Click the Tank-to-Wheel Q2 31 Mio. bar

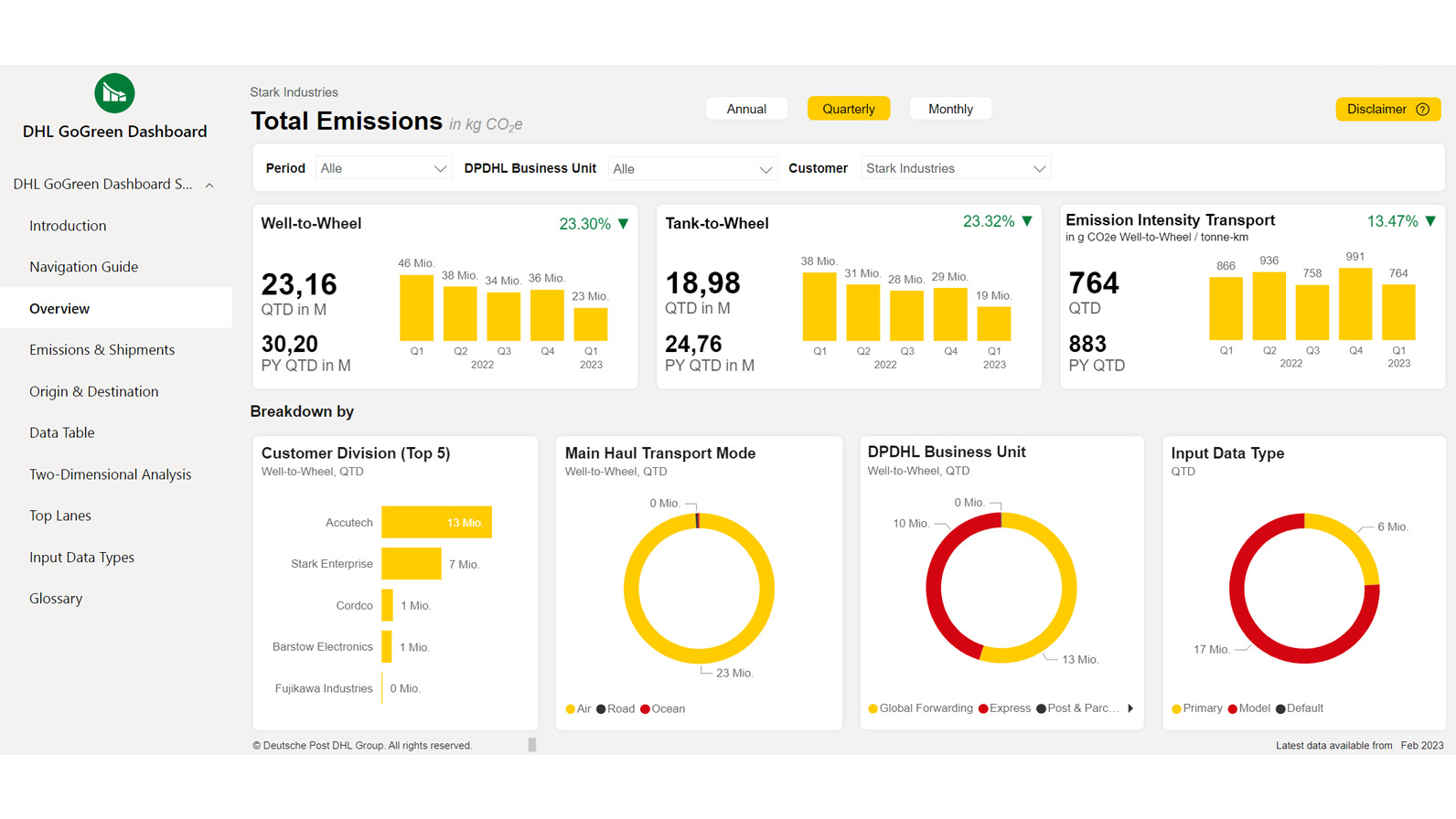[862, 313]
